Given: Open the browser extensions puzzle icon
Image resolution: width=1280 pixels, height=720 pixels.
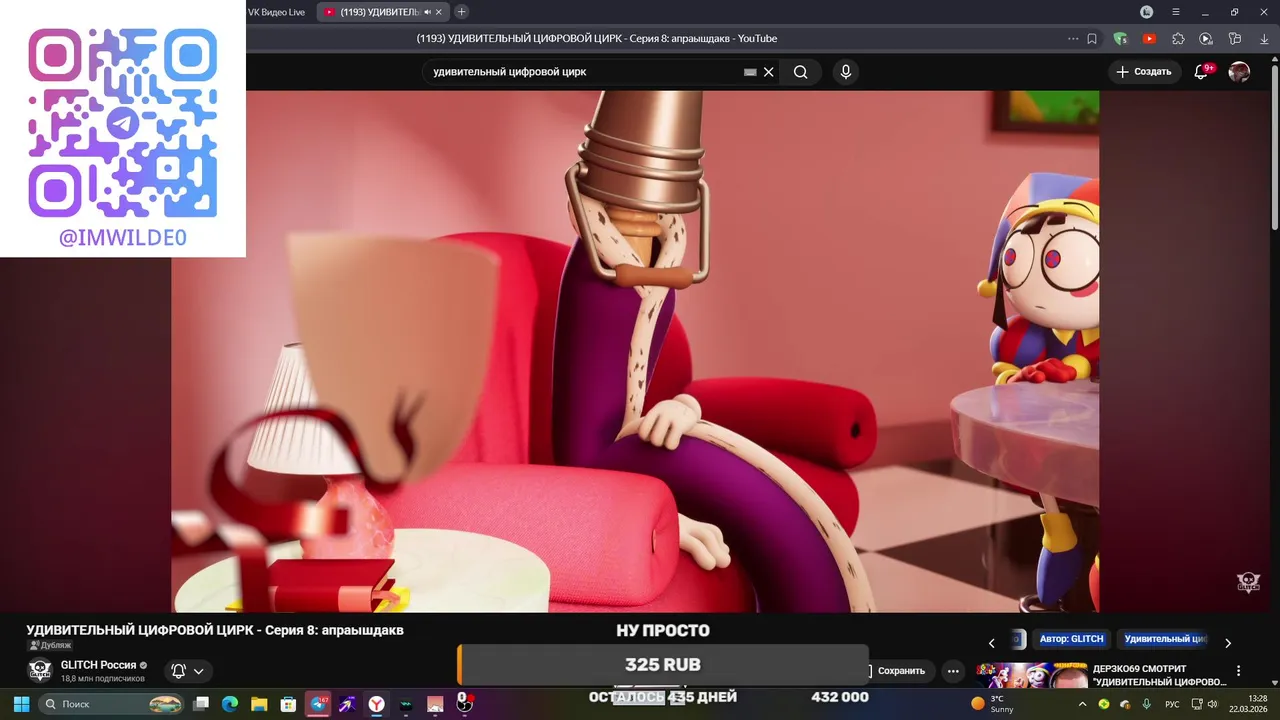Looking at the screenshot, I should tap(1178, 39).
